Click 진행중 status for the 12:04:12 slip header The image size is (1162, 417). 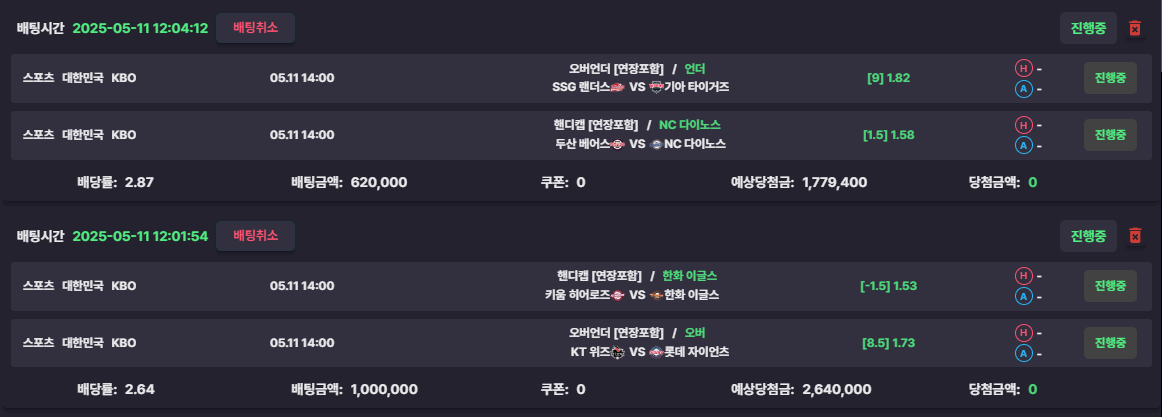(x=1088, y=29)
